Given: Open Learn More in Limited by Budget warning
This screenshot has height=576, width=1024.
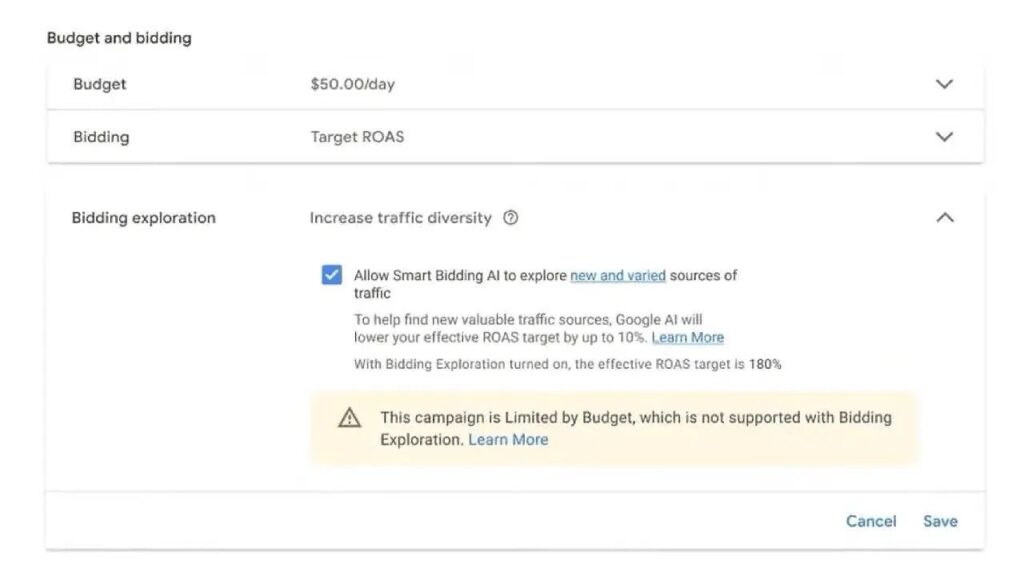Looking at the screenshot, I should (x=508, y=440).
